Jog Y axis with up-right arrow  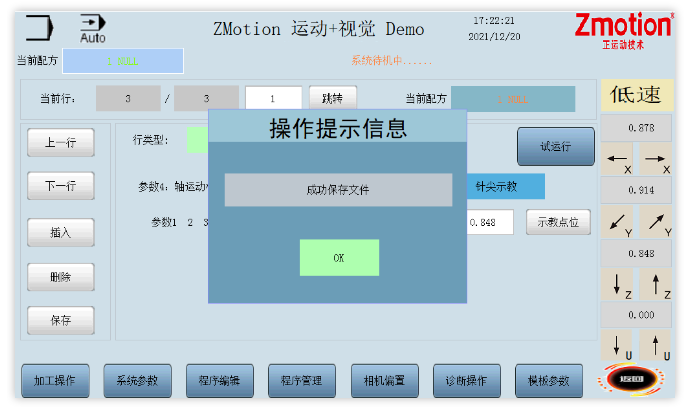(x=656, y=222)
